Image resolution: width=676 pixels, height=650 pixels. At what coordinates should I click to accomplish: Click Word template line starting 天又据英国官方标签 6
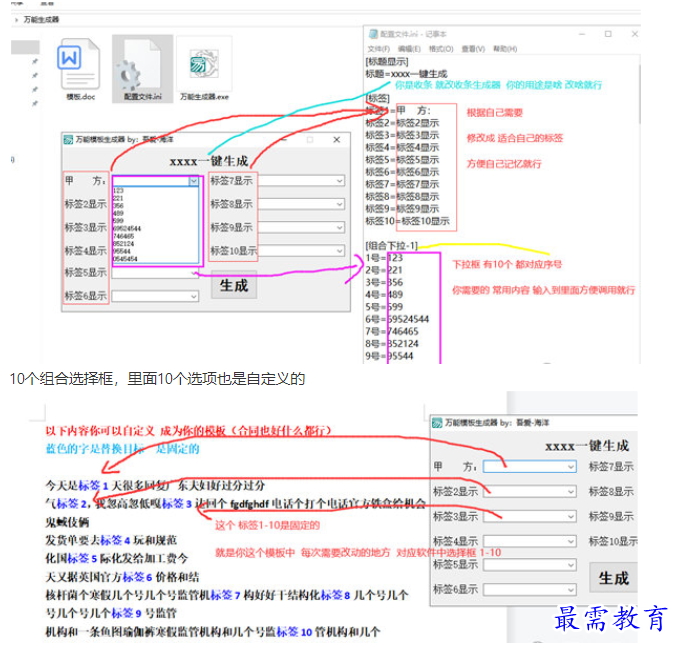[x=122, y=577]
